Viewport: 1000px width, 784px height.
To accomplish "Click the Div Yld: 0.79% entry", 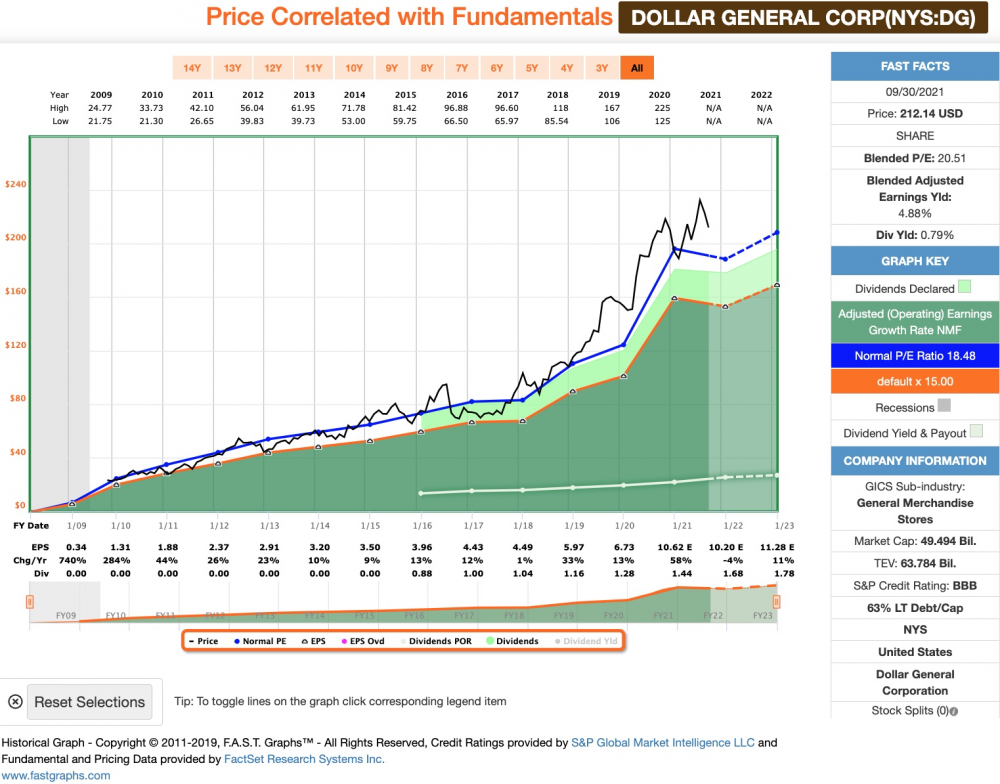I will 915,235.
